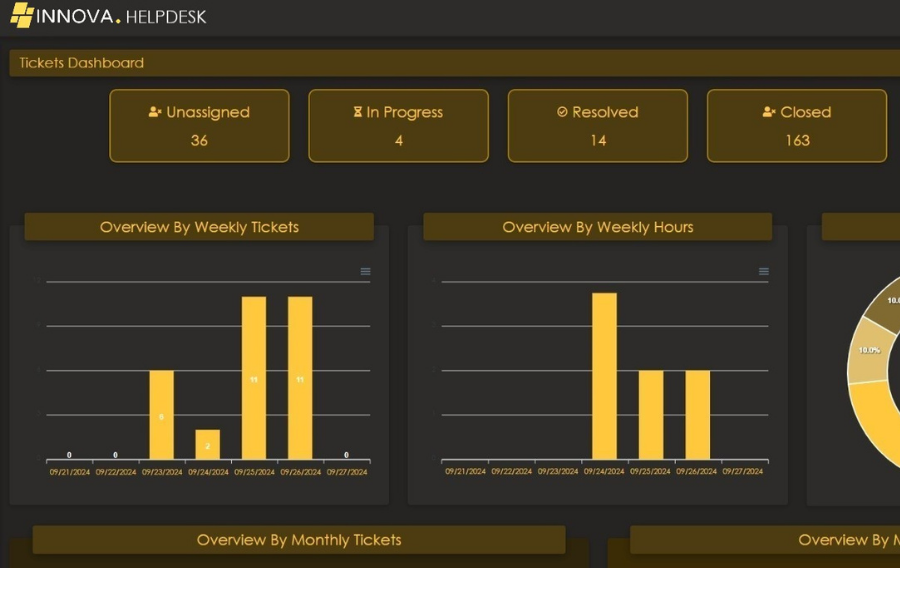This screenshot has width=900, height=600.
Task: Select the 09/23/2024 bar in Weekly Tickets
Action: pyautogui.click(x=161, y=415)
